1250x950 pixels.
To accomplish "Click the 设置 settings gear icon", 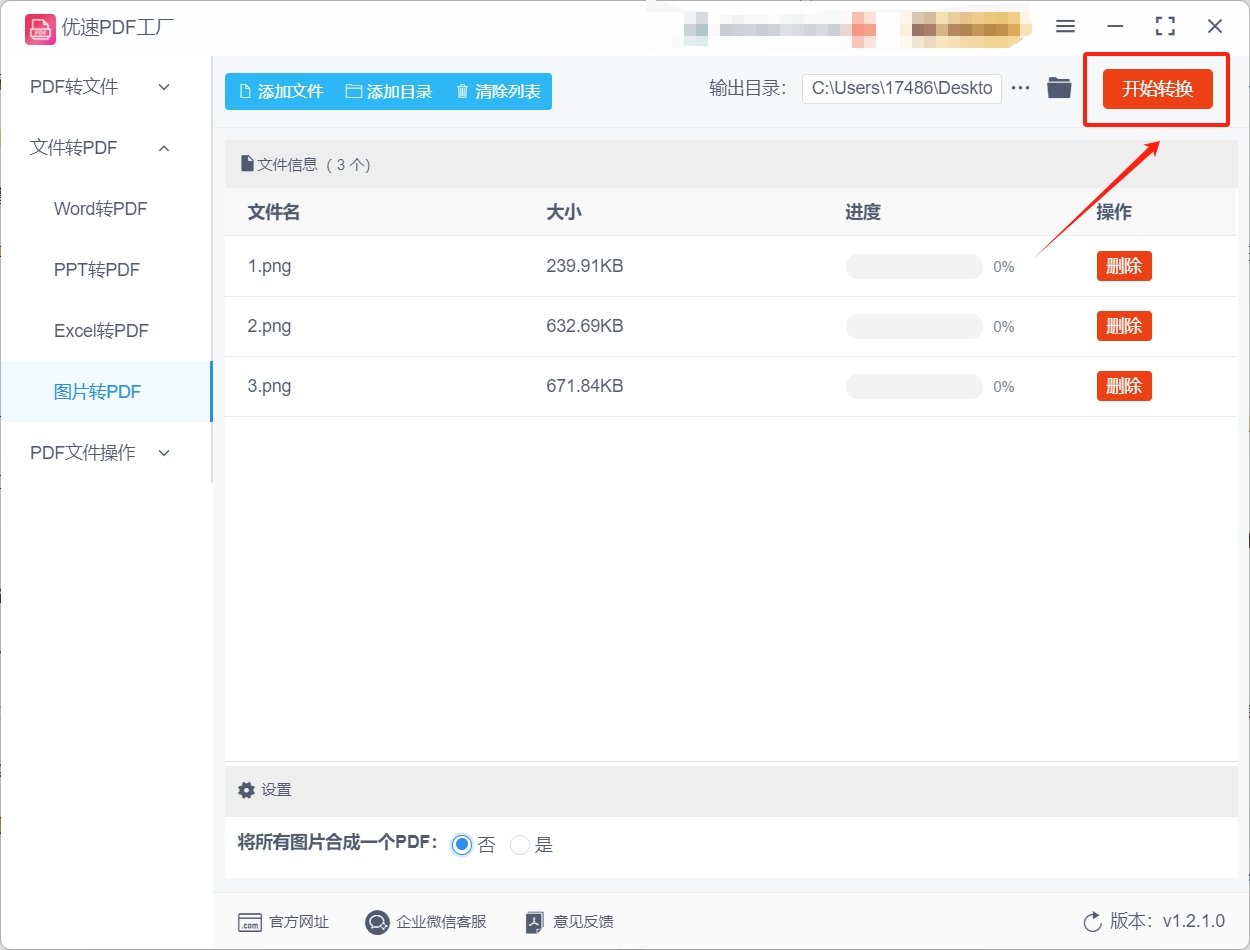I will pyautogui.click(x=246, y=789).
